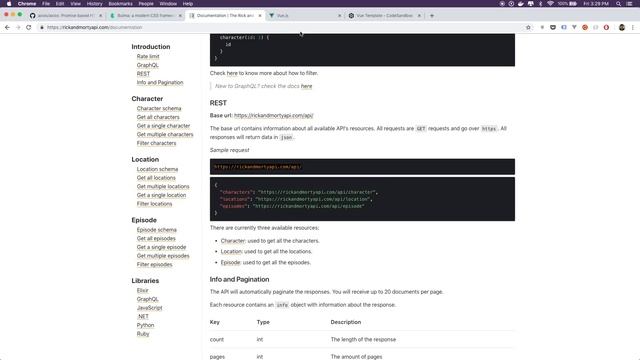Image resolution: width=640 pixels, height=360 pixels.
Task: Click the address bar URL field
Action: coord(282,27)
